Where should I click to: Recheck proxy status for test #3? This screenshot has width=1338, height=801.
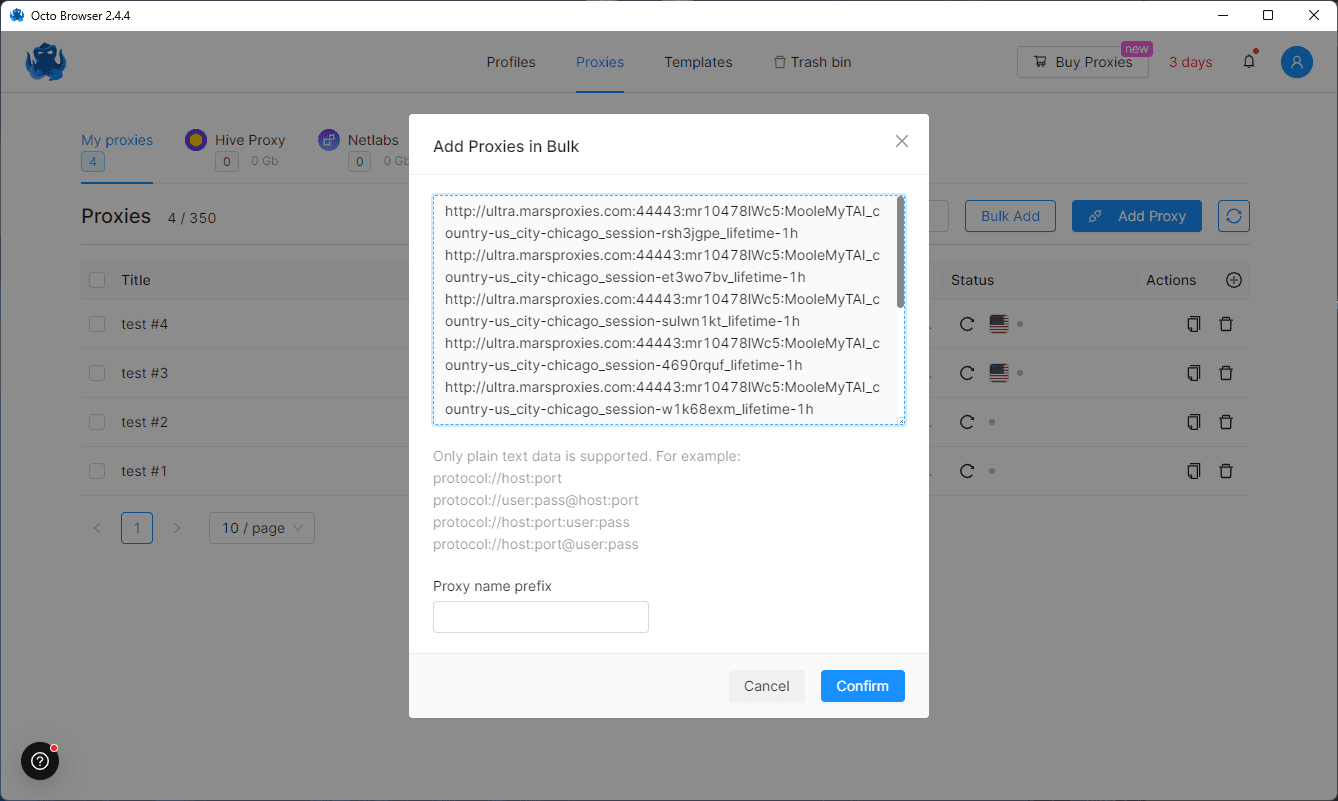(967, 373)
